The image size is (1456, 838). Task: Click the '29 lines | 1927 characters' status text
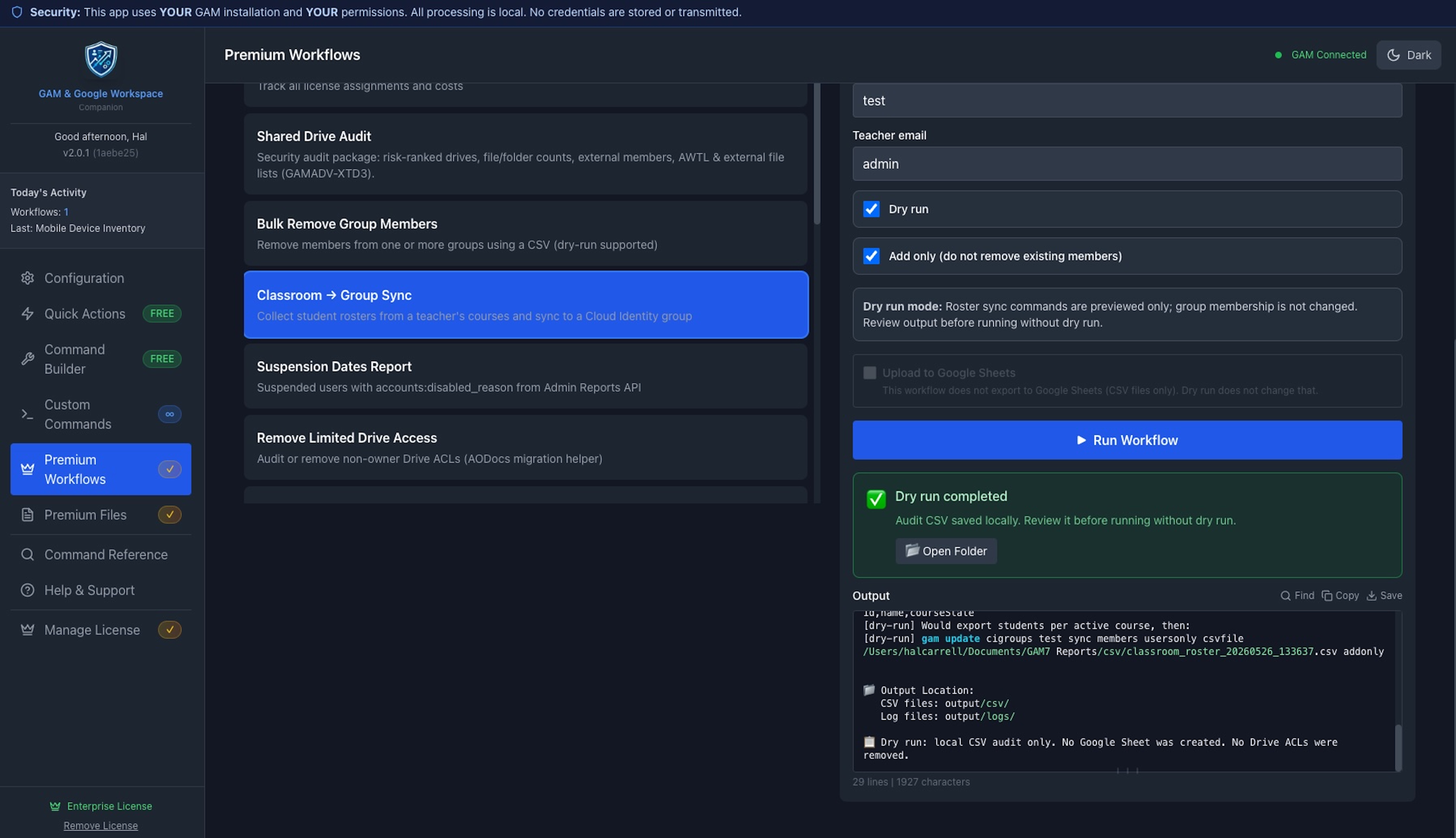point(911,782)
